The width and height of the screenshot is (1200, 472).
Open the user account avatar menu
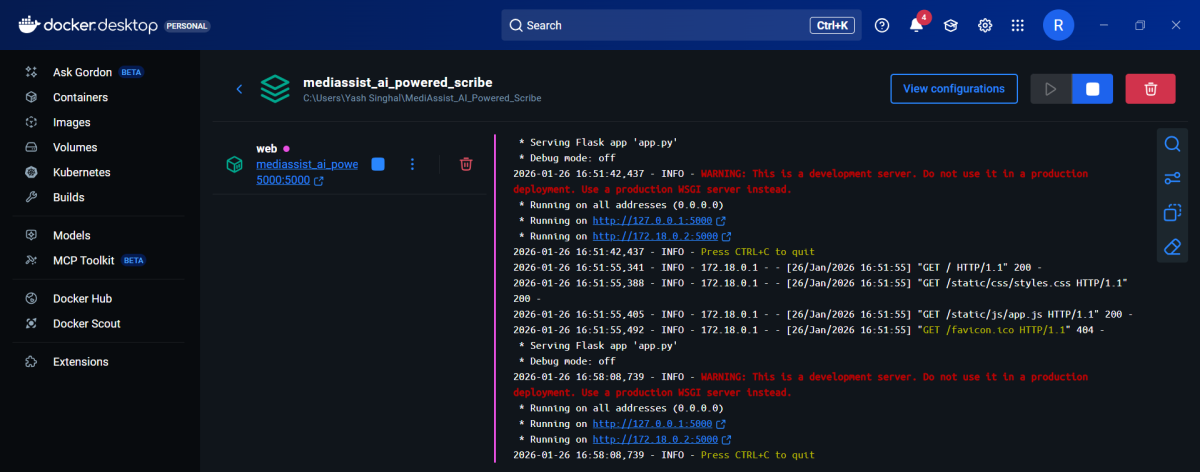(x=1059, y=26)
